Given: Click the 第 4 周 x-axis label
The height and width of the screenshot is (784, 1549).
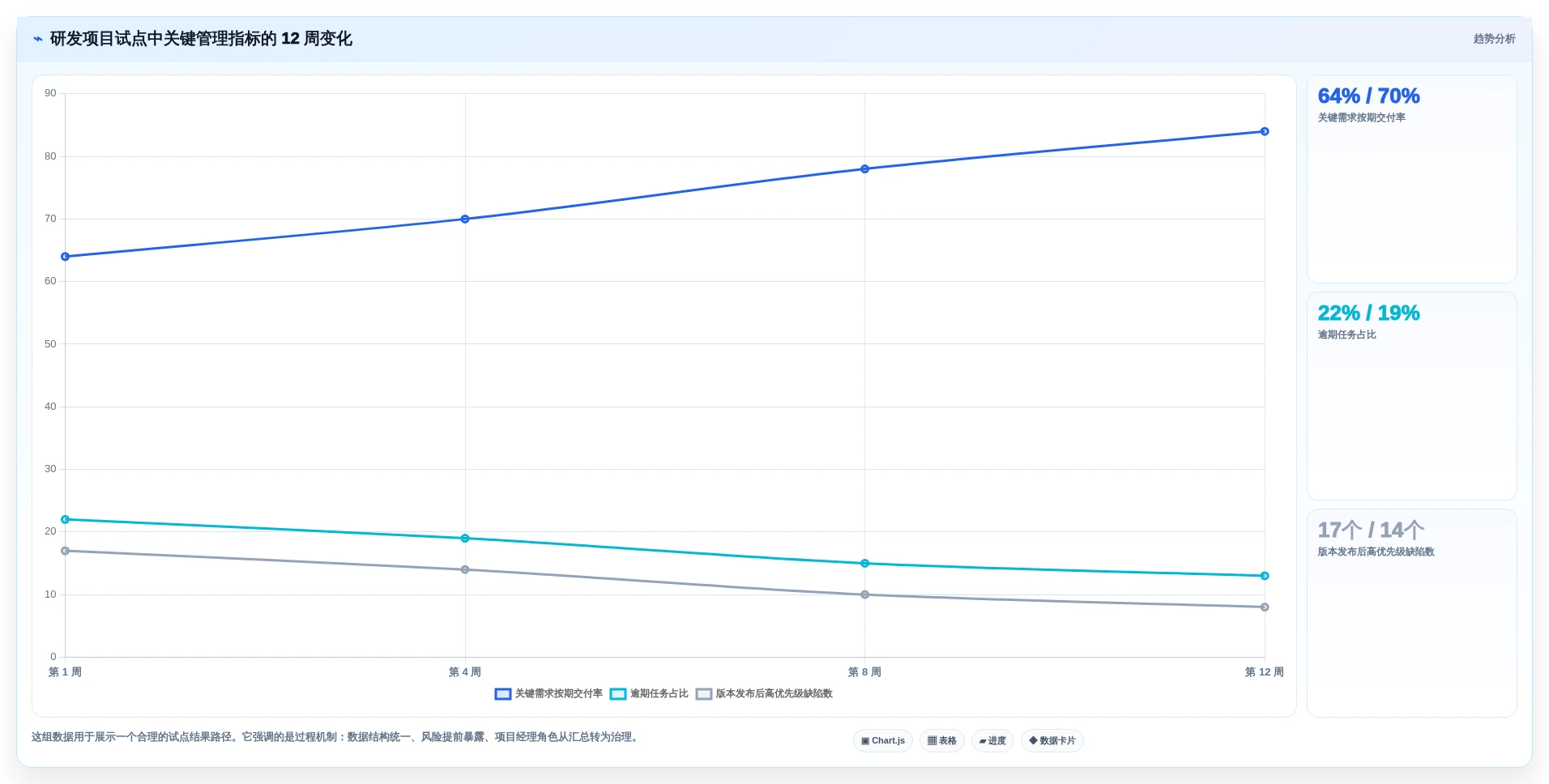Looking at the screenshot, I should coord(465,672).
